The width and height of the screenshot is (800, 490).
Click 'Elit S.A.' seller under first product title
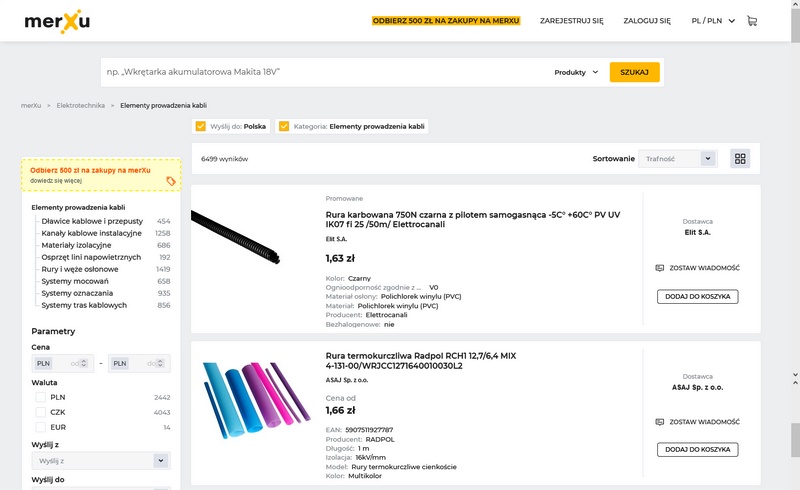point(336,239)
